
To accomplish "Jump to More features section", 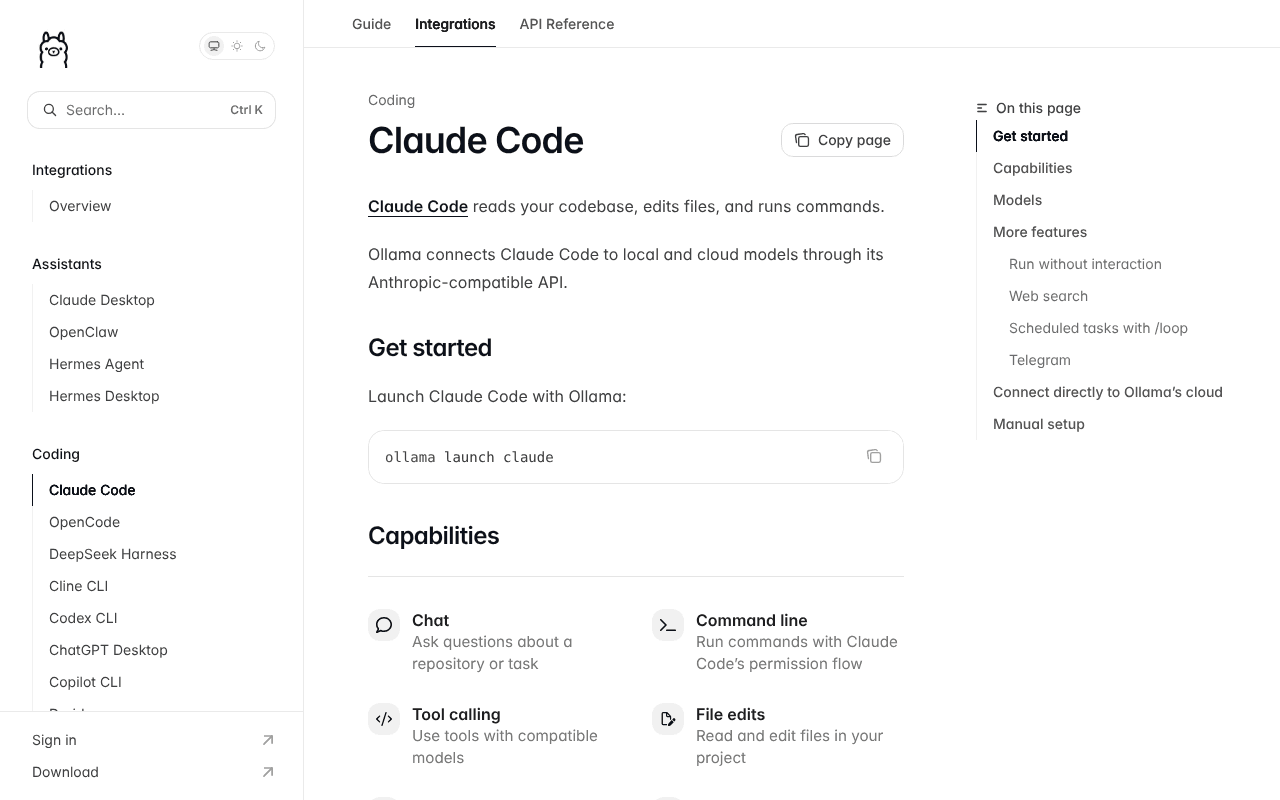I will click(x=1040, y=232).
